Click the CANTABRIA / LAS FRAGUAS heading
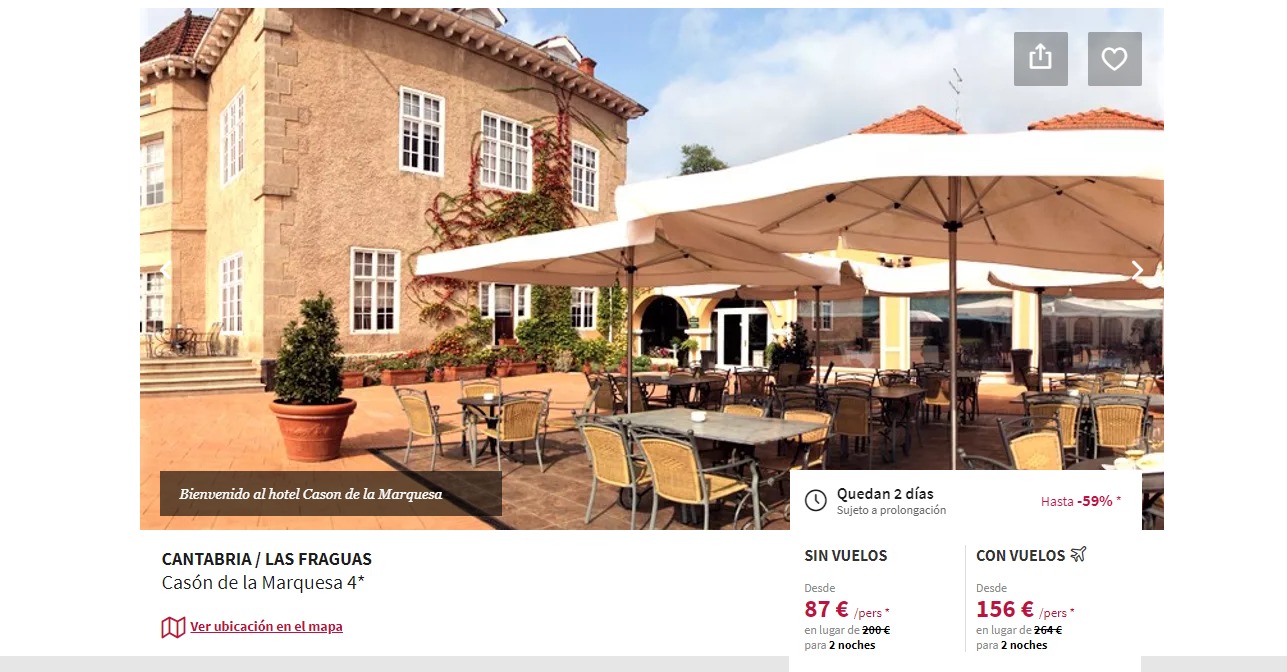The height and width of the screenshot is (672, 1287). coord(267,559)
